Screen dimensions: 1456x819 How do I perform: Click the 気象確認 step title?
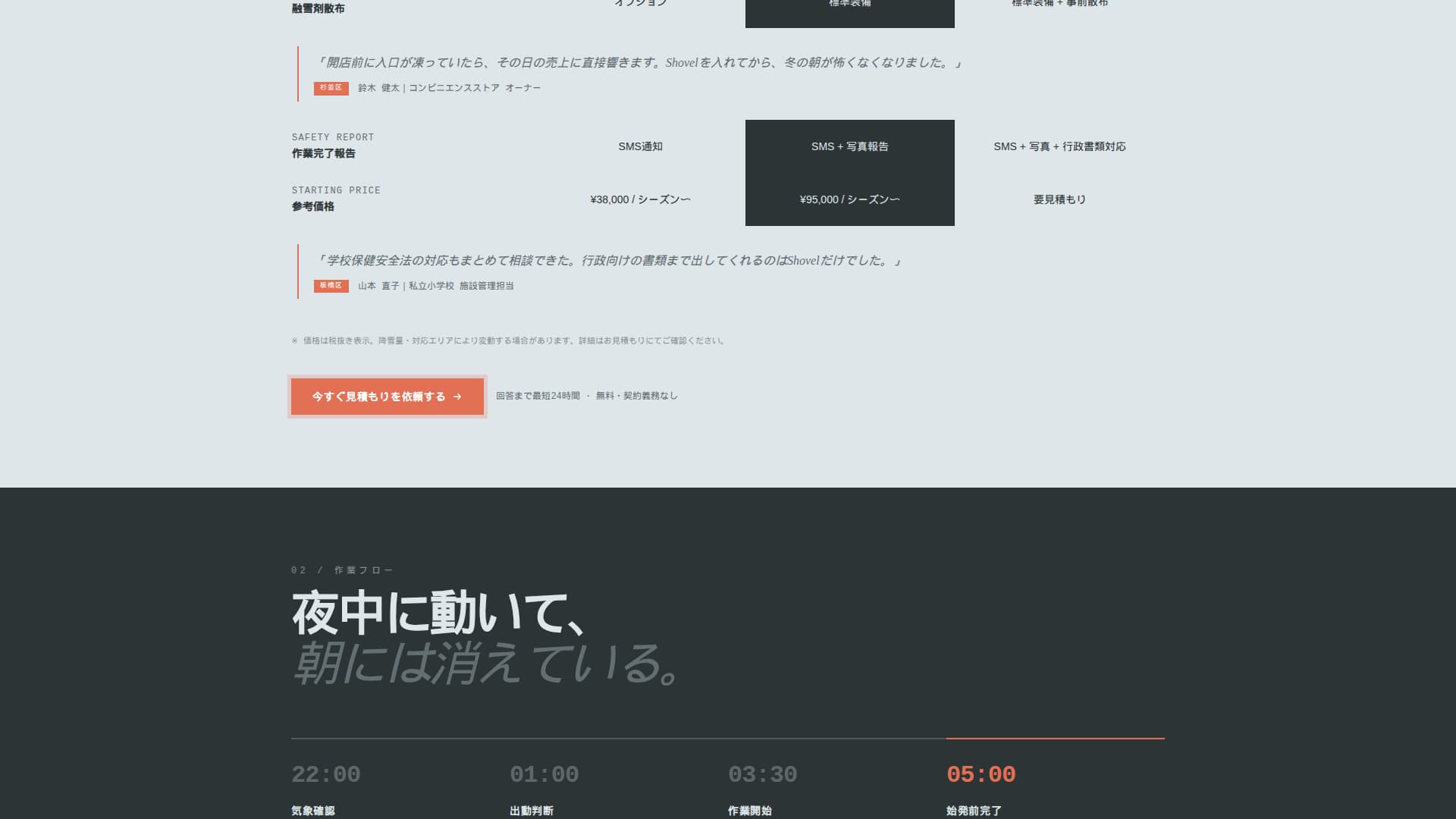[313, 811]
